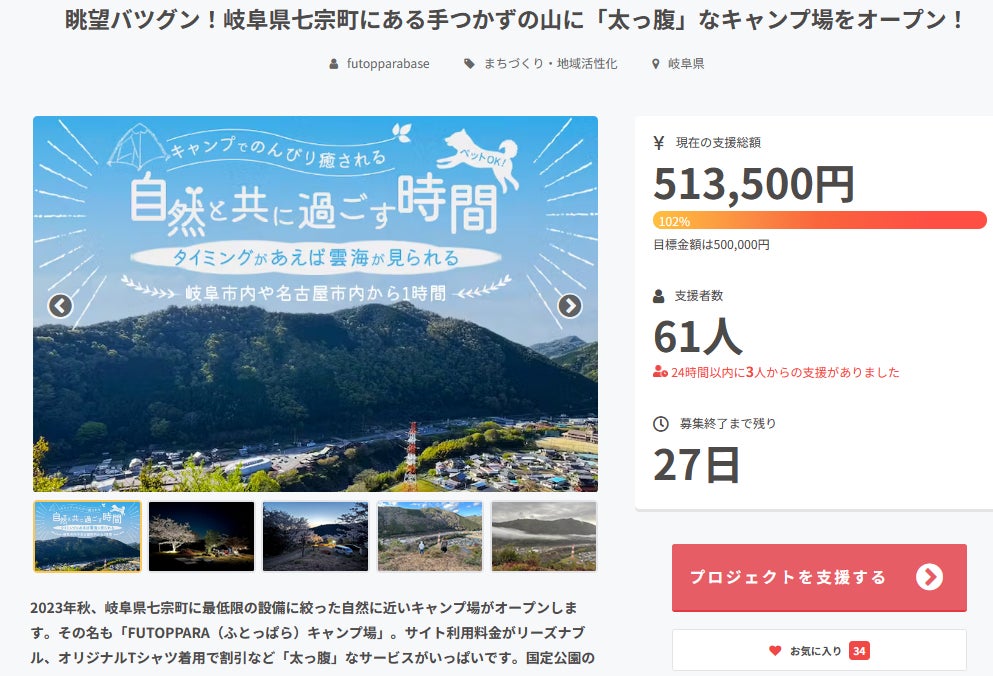Click the user icon beside futopparabase
993x676 pixels.
[x=334, y=64]
